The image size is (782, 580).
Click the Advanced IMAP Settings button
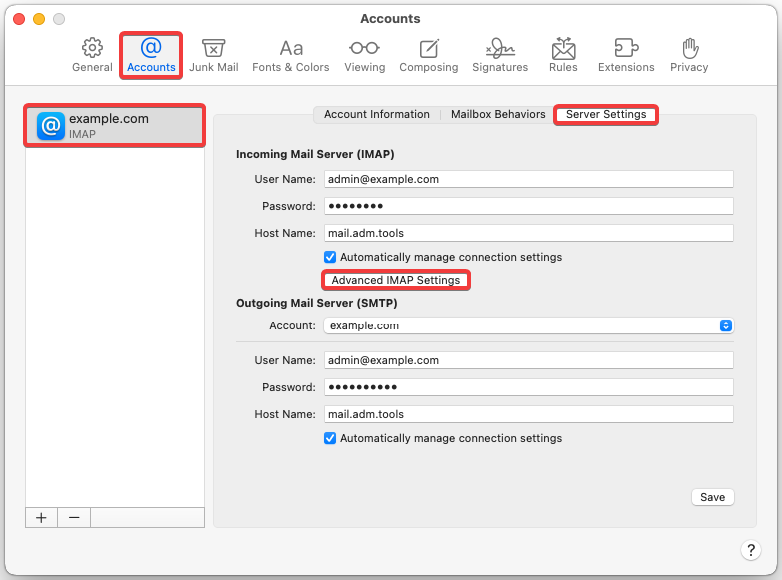[395, 280]
